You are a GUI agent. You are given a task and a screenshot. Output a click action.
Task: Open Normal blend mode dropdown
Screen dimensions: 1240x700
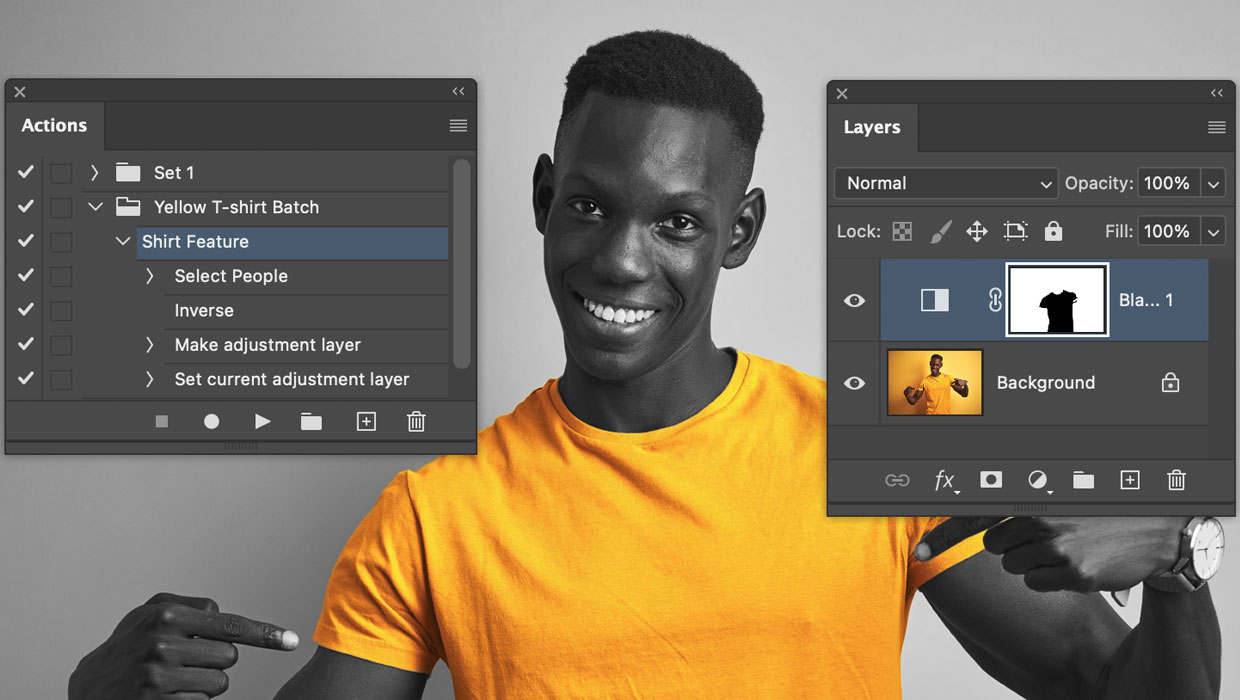tap(946, 183)
